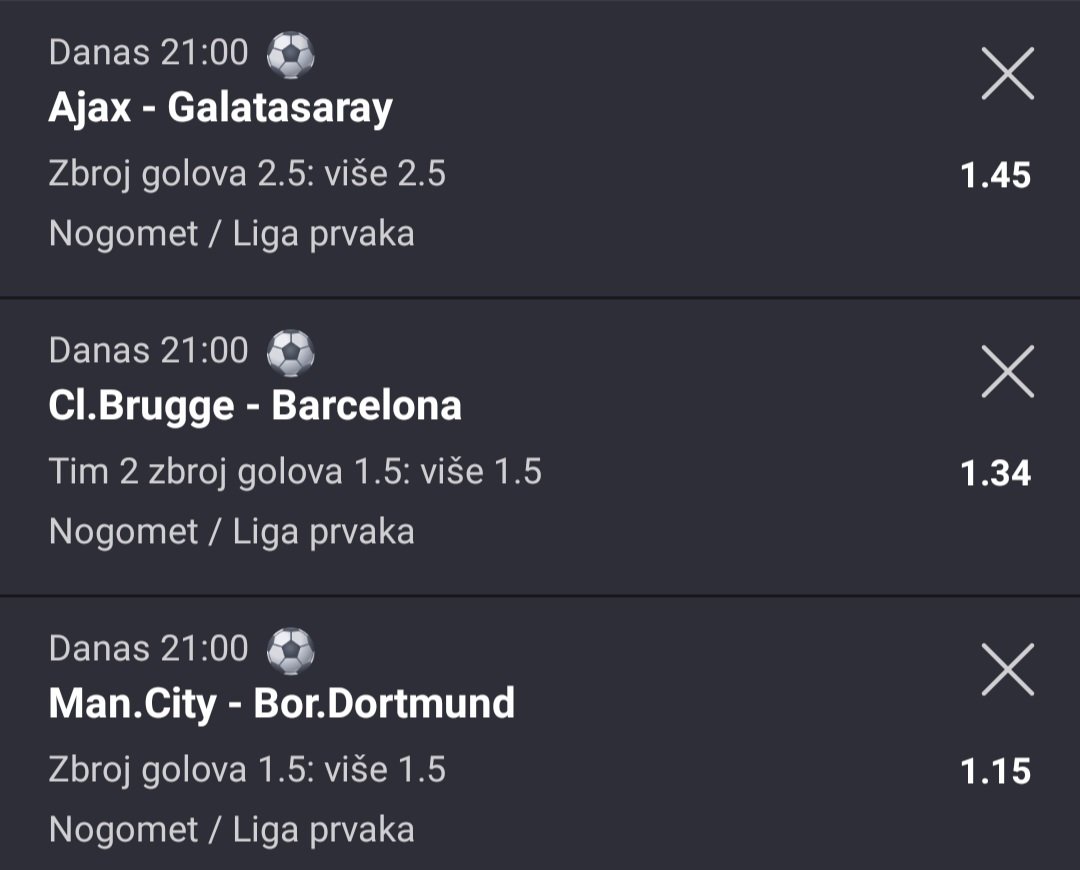The width and height of the screenshot is (1080, 870).
Task: Click the 1.15 odds value
Action: pos(995,772)
